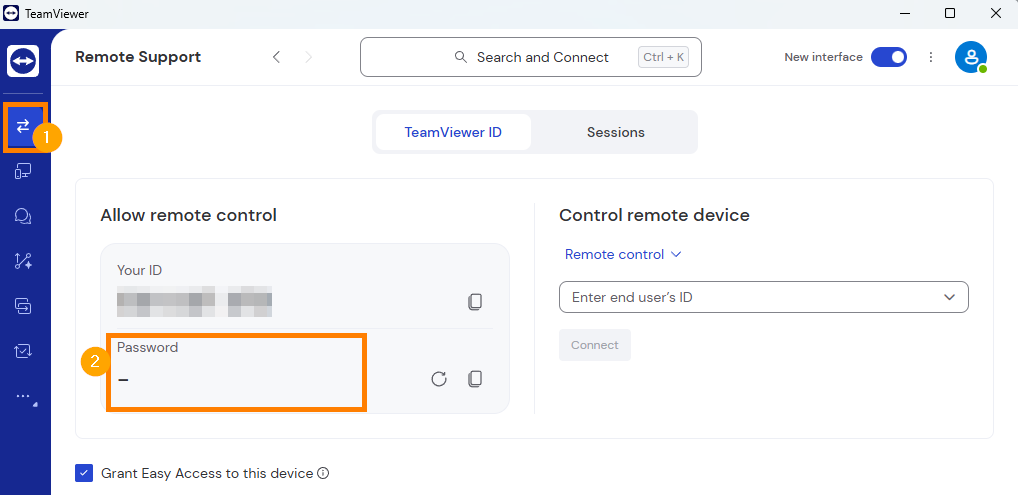
Task: Go back with the left navigation arrow
Action: coord(277,57)
